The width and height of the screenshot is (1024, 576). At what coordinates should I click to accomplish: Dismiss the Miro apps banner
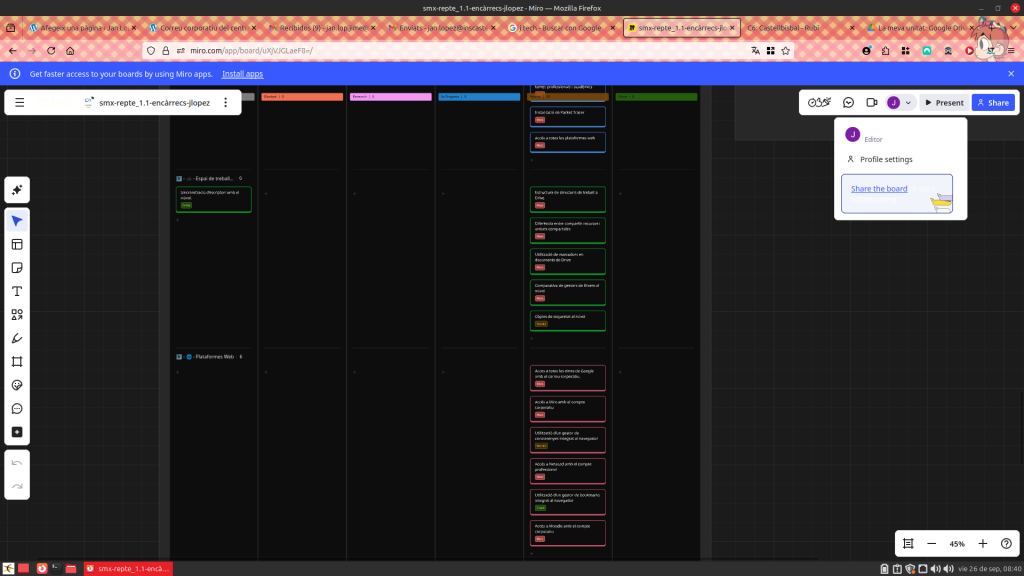click(1011, 74)
